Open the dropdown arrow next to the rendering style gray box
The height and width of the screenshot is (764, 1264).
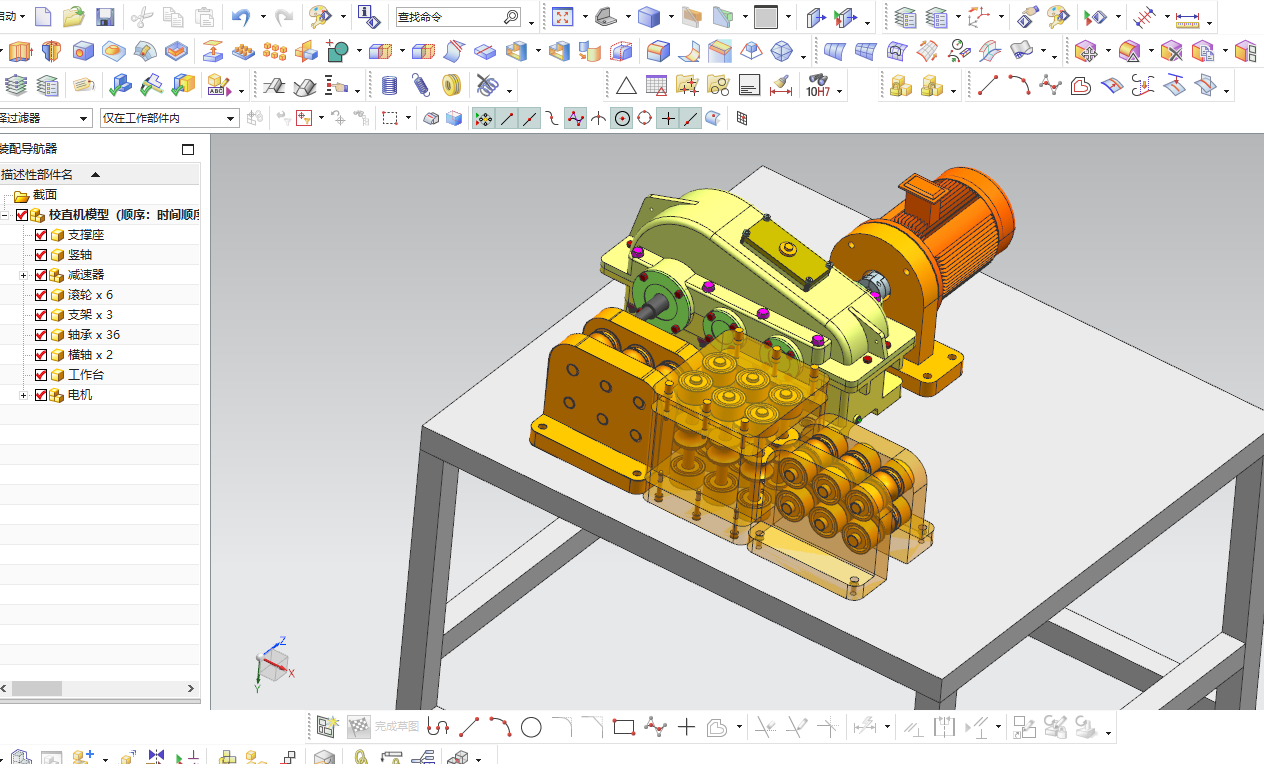click(x=788, y=18)
